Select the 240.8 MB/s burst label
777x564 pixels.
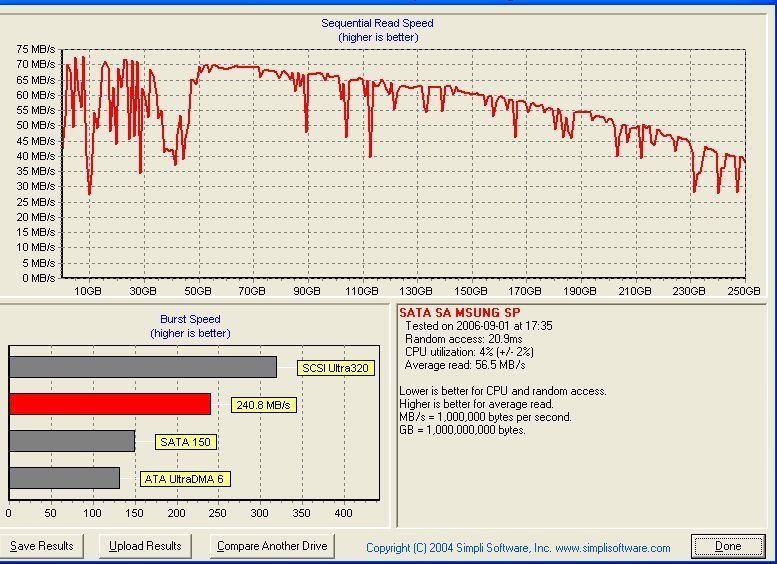[263, 405]
